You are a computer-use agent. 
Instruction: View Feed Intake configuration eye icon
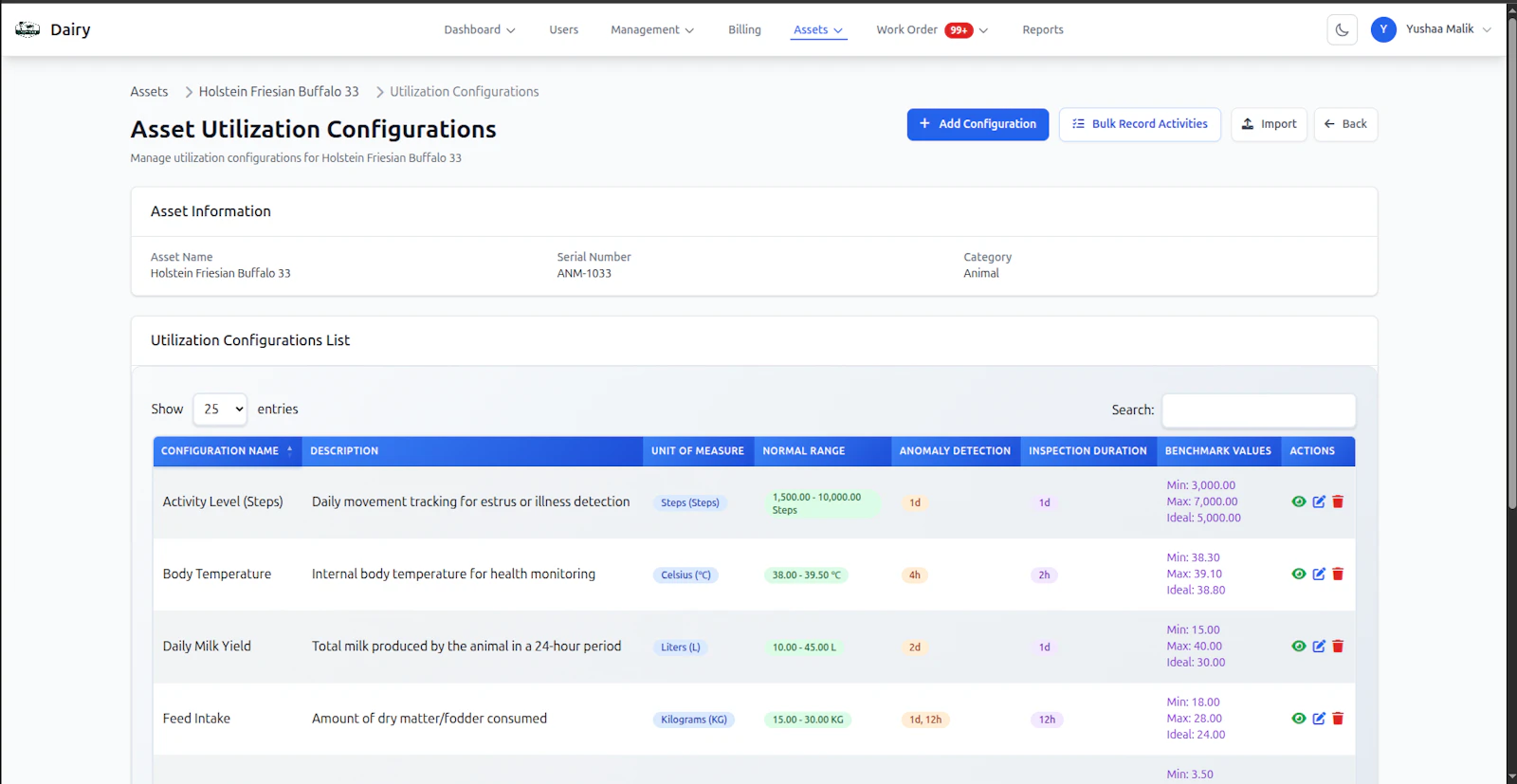[1299, 718]
